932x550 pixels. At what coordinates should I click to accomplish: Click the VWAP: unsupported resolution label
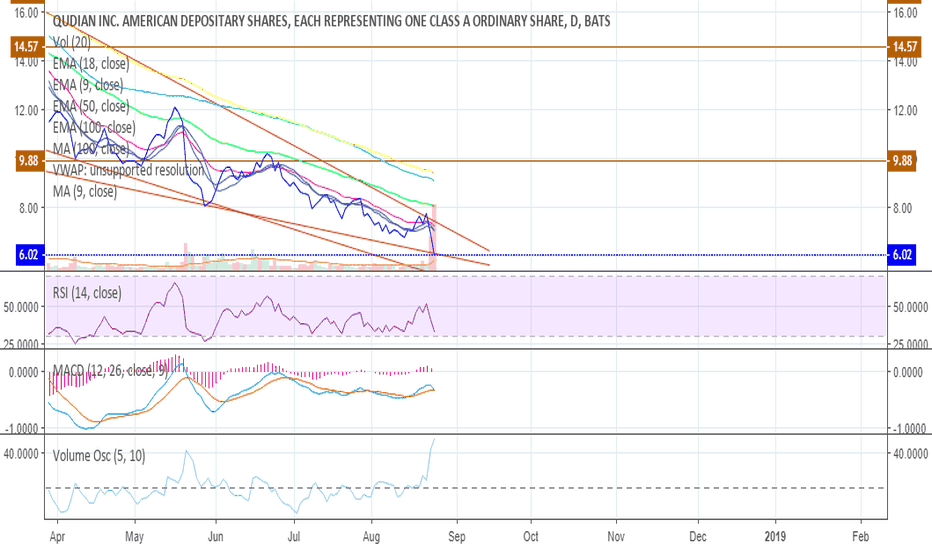pyautogui.click(x=128, y=170)
